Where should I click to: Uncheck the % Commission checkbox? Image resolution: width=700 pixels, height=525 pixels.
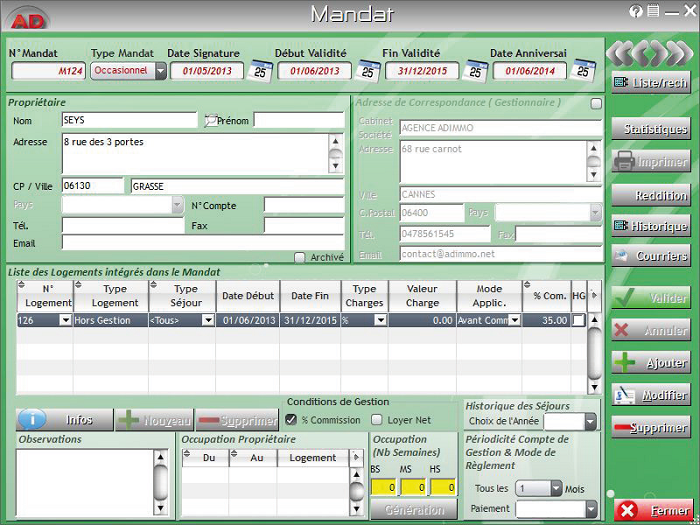click(x=291, y=420)
